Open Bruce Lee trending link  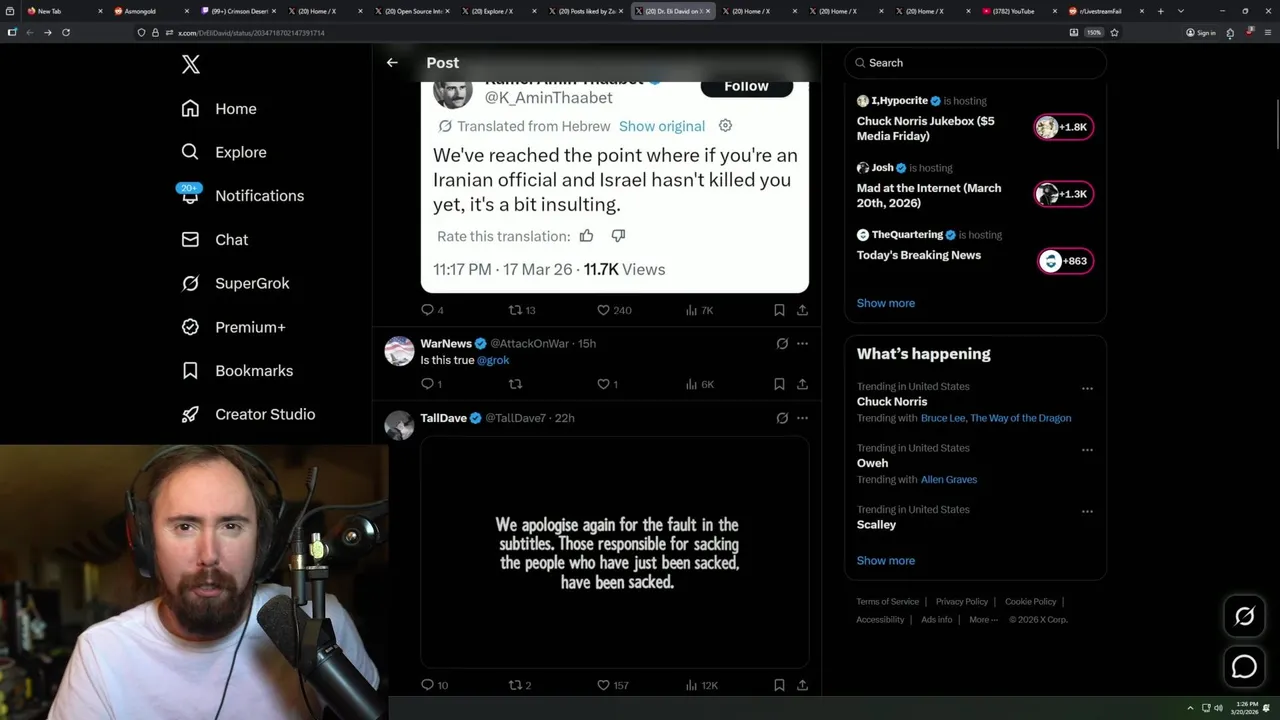(943, 418)
